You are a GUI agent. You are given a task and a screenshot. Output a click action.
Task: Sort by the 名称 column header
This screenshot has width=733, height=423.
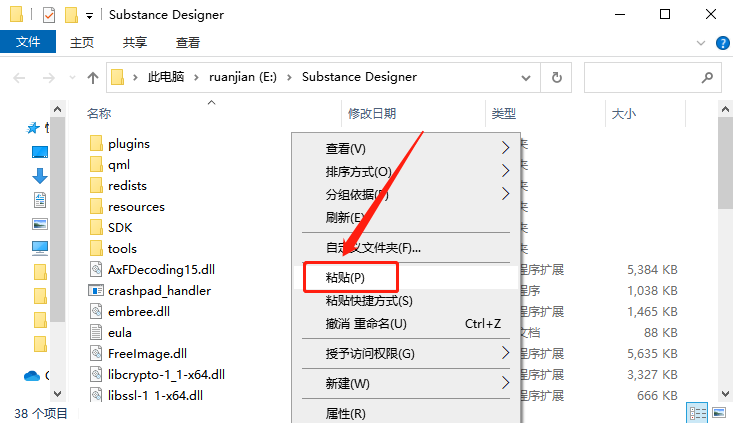pyautogui.click(x=99, y=114)
